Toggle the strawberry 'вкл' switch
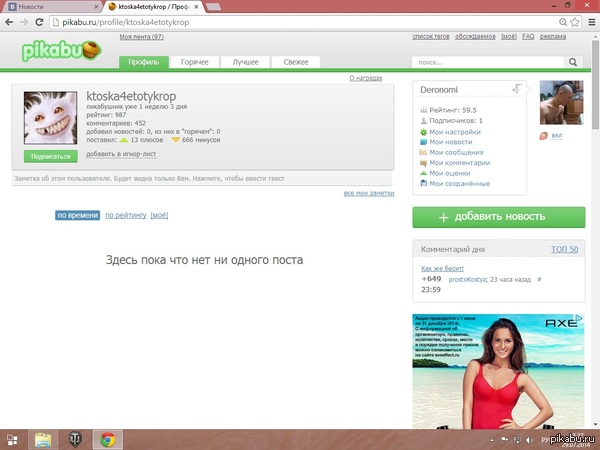 point(549,135)
